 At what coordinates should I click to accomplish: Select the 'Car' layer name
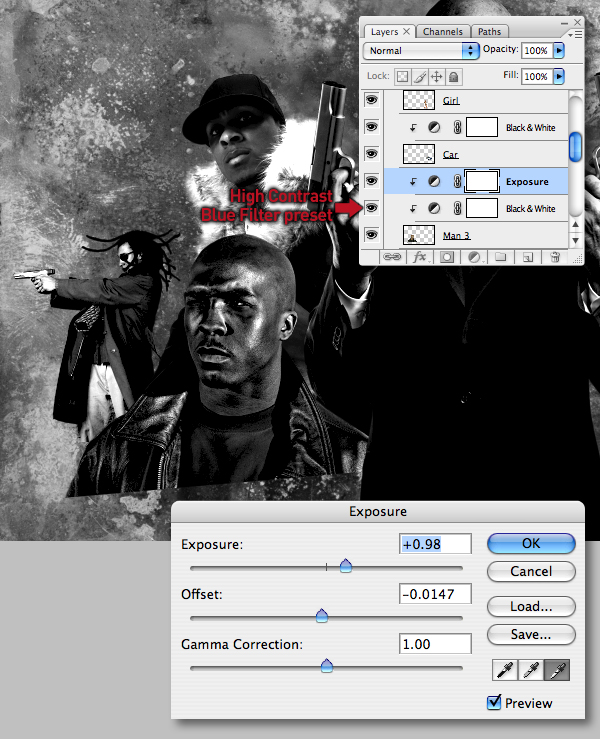pyautogui.click(x=451, y=155)
